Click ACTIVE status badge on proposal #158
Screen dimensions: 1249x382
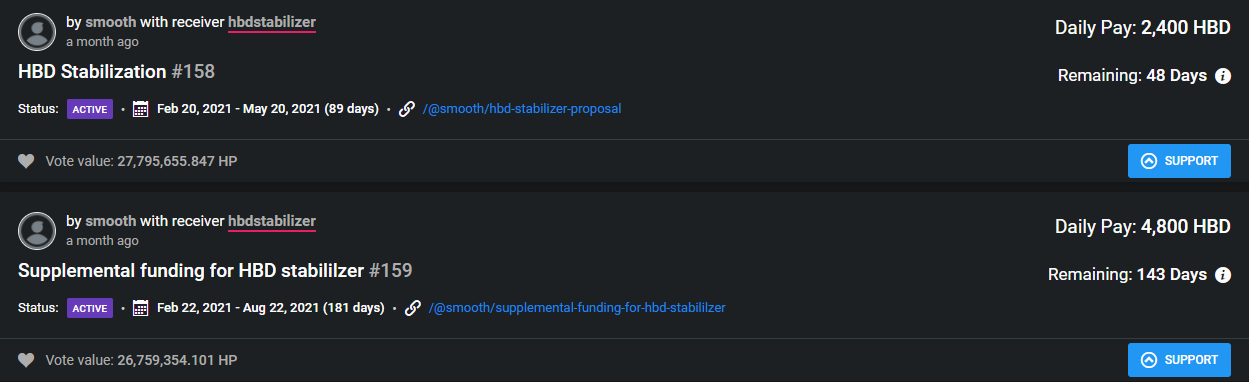coord(90,109)
